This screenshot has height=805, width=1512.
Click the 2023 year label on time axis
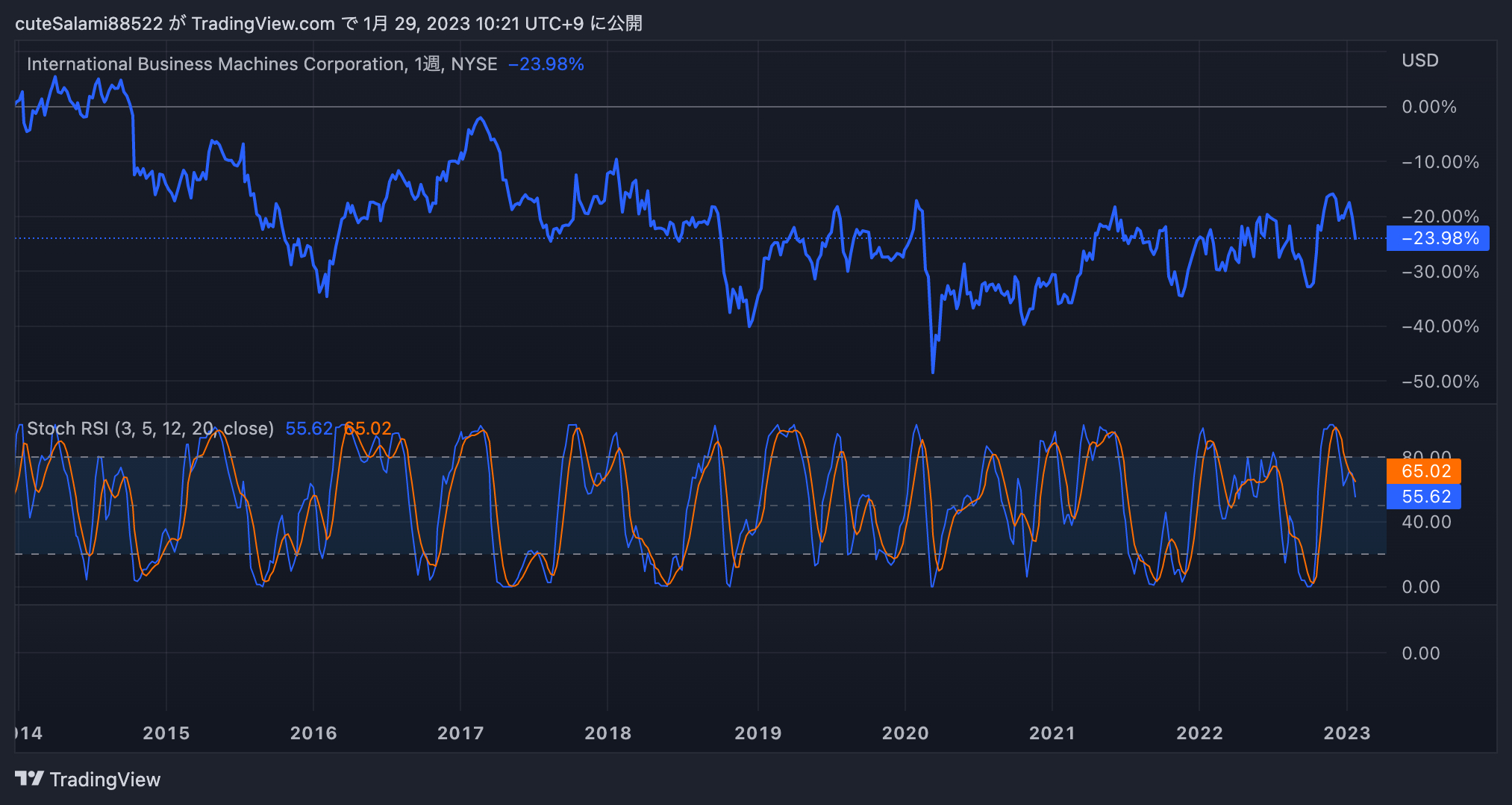[1346, 733]
